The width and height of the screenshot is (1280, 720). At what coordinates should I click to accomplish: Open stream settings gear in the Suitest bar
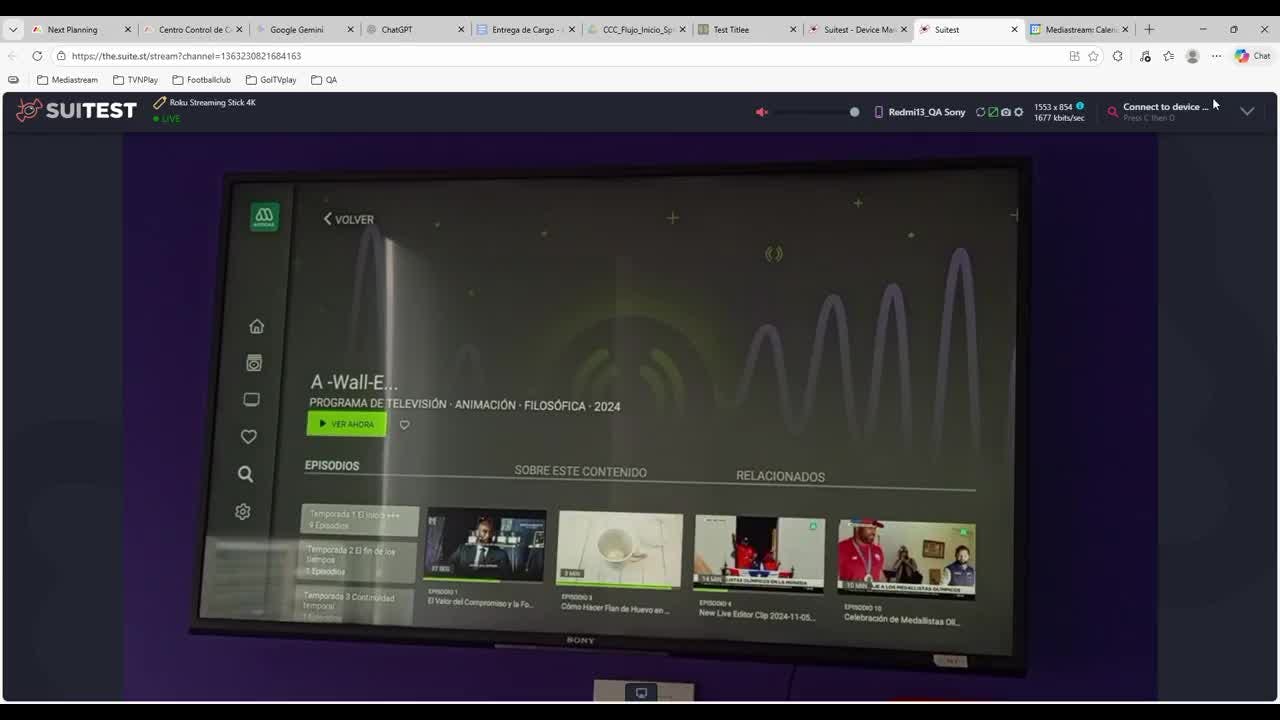(x=1019, y=112)
